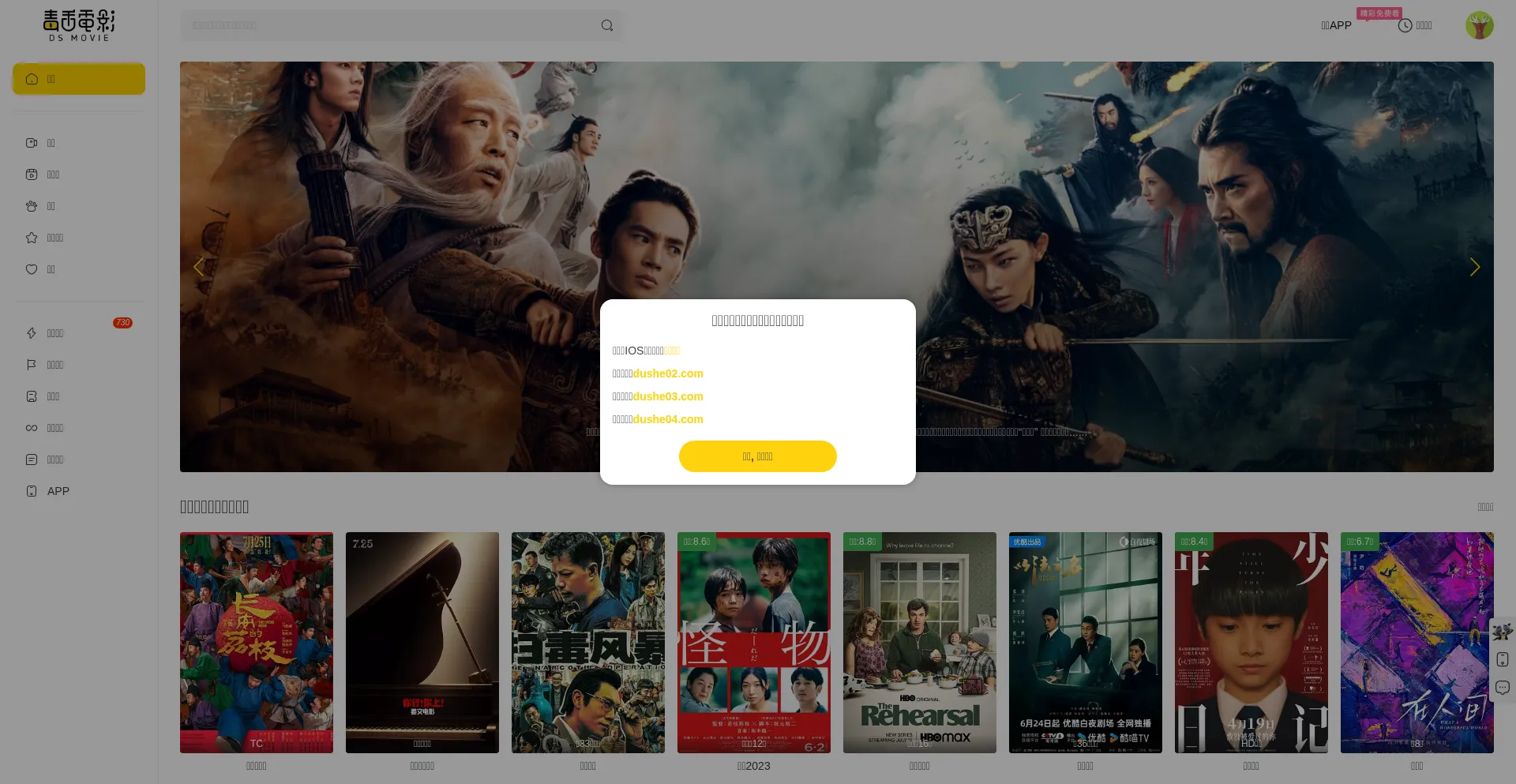Viewport: 1516px width, 784px height.
Task: Open the heart sidebar category
Action: (79, 269)
